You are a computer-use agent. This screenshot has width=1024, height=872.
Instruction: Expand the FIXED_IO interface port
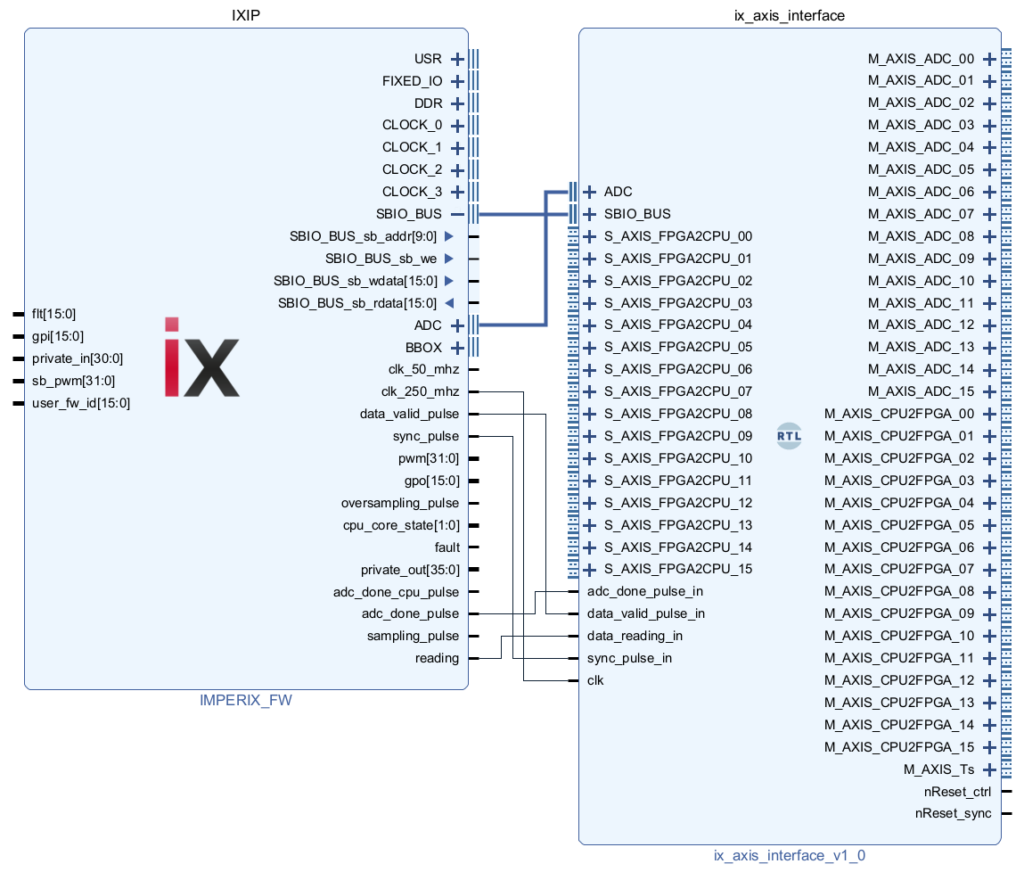(457, 81)
